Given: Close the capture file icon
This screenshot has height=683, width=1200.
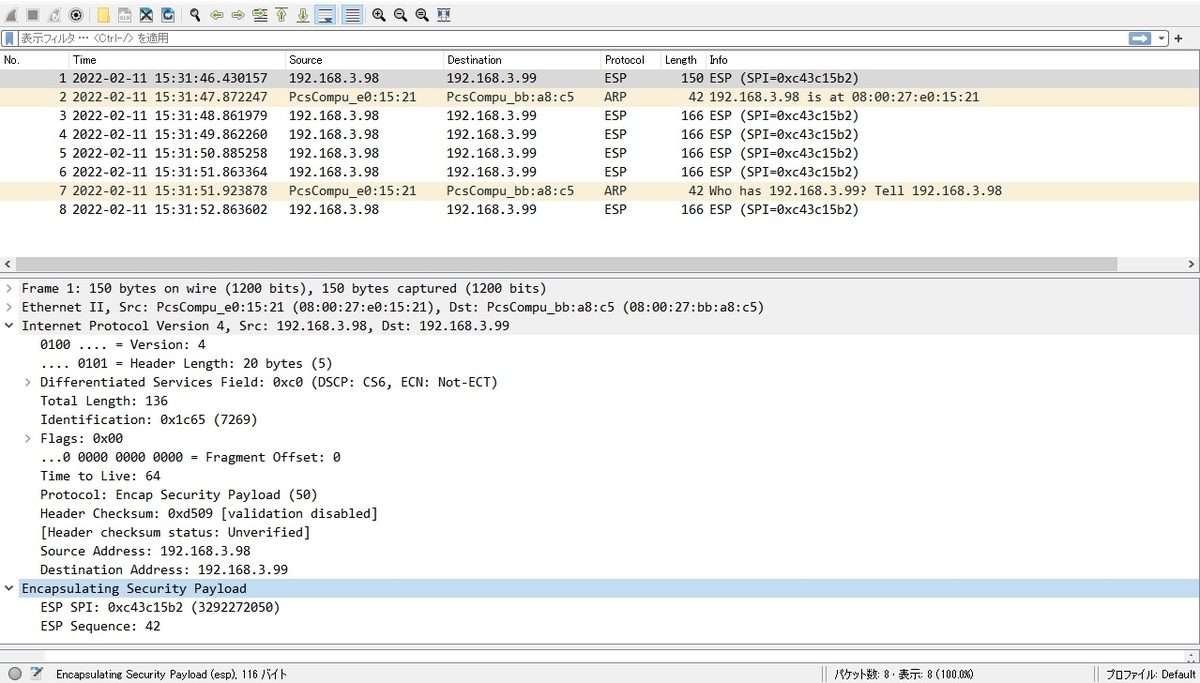Looking at the screenshot, I should point(146,14).
